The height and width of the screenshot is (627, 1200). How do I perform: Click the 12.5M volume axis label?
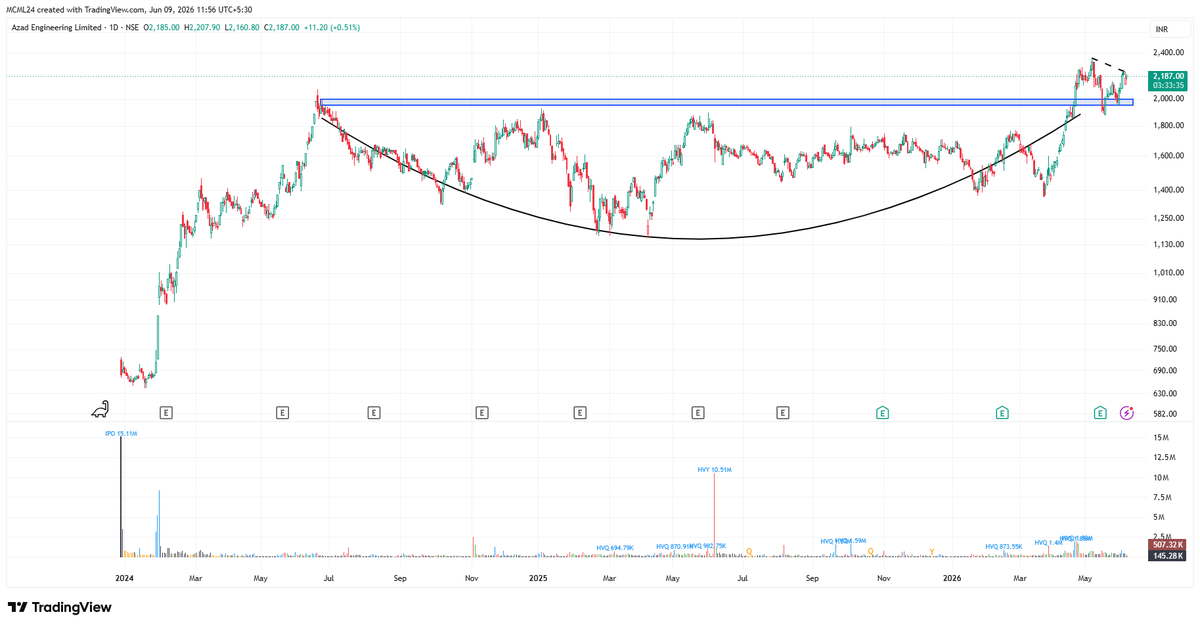point(1163,457)
